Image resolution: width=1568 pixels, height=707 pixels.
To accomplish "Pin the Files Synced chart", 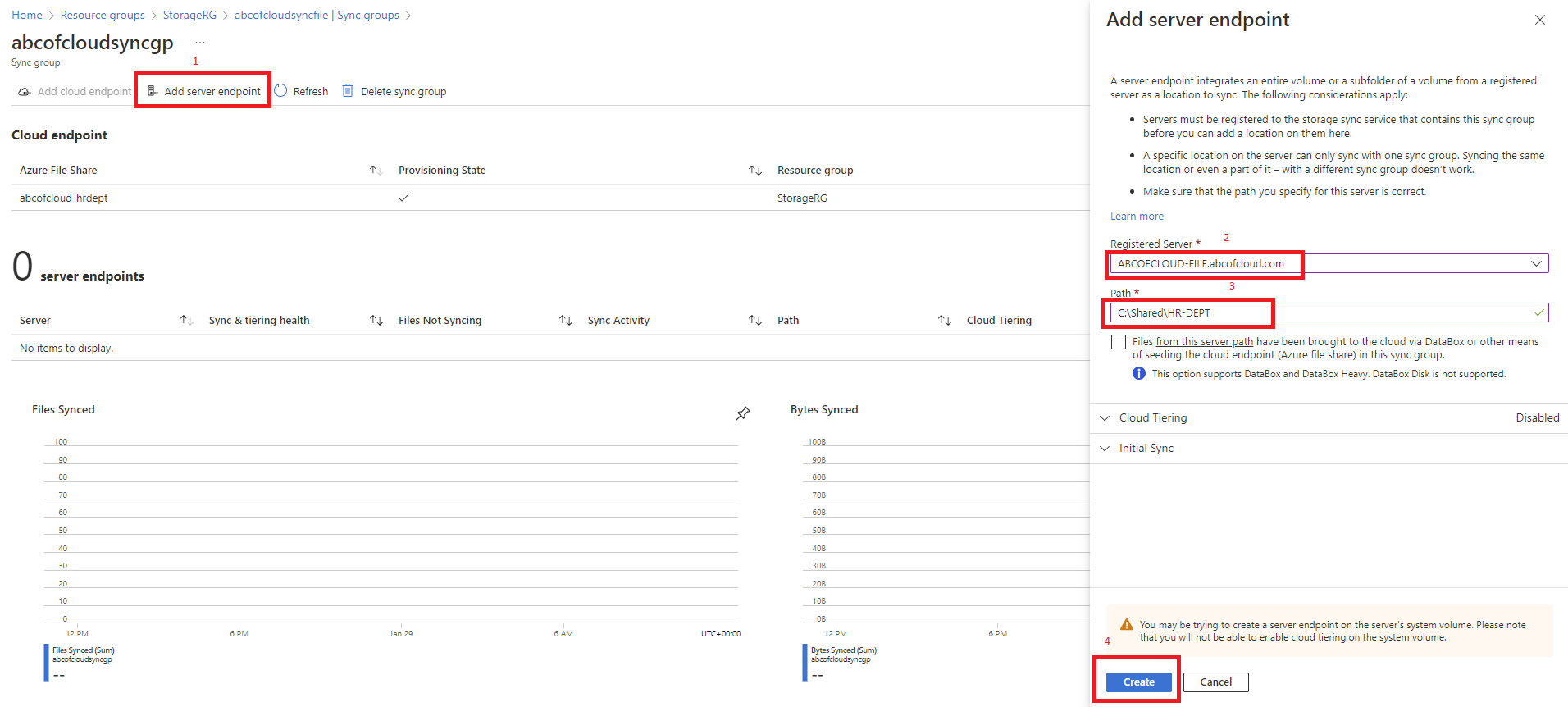I will (743, 413).
